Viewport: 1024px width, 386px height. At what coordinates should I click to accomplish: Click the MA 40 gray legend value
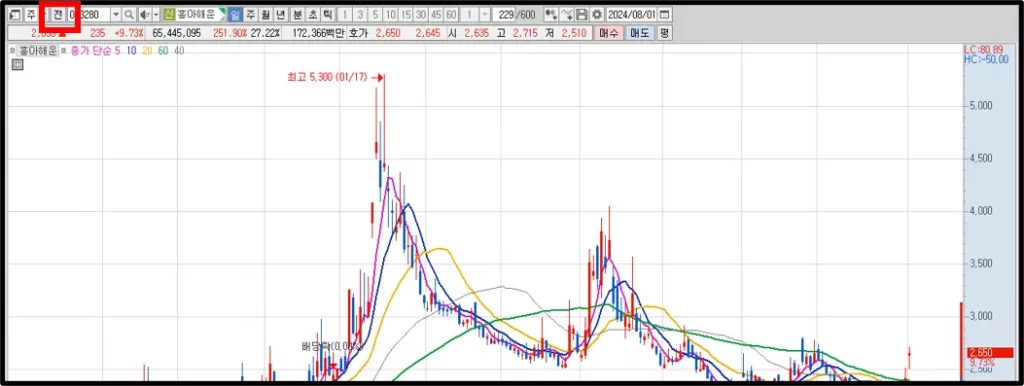179,51
